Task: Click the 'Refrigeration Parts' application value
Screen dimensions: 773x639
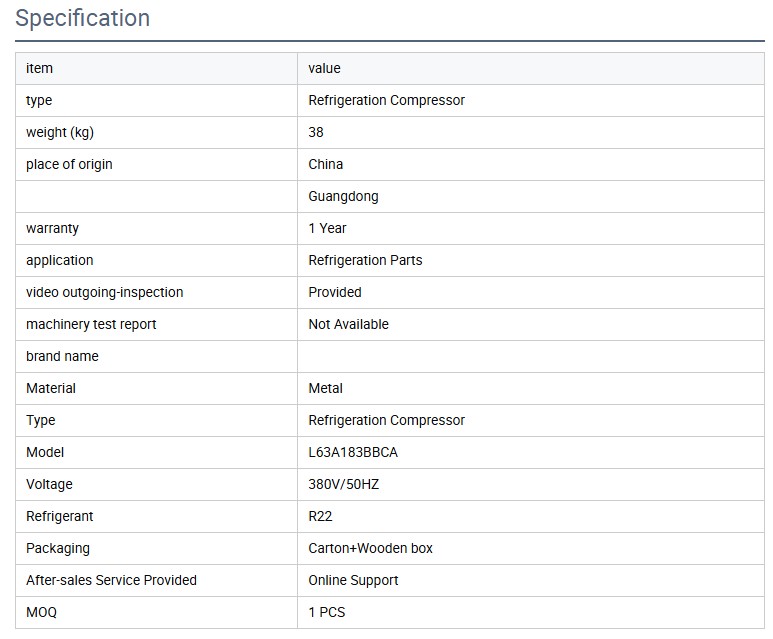Action: (365, 260)
